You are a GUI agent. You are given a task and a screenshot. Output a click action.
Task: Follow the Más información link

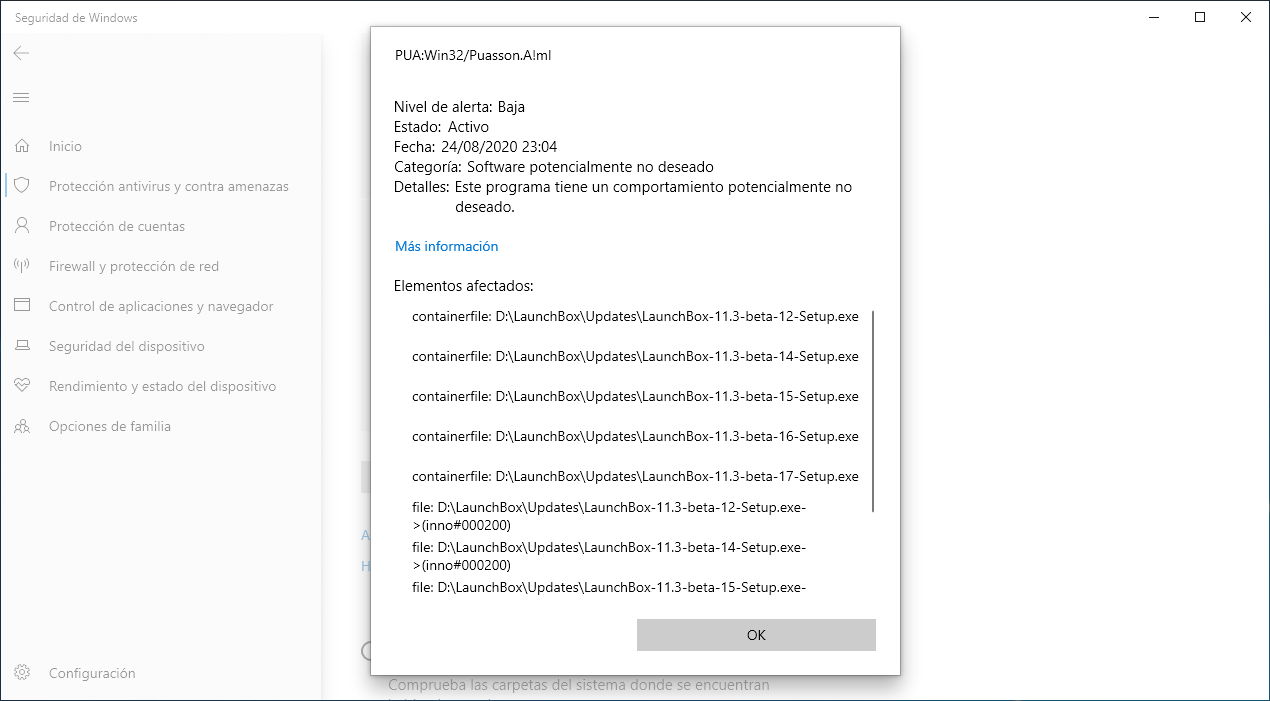click(x=446, y=246)
